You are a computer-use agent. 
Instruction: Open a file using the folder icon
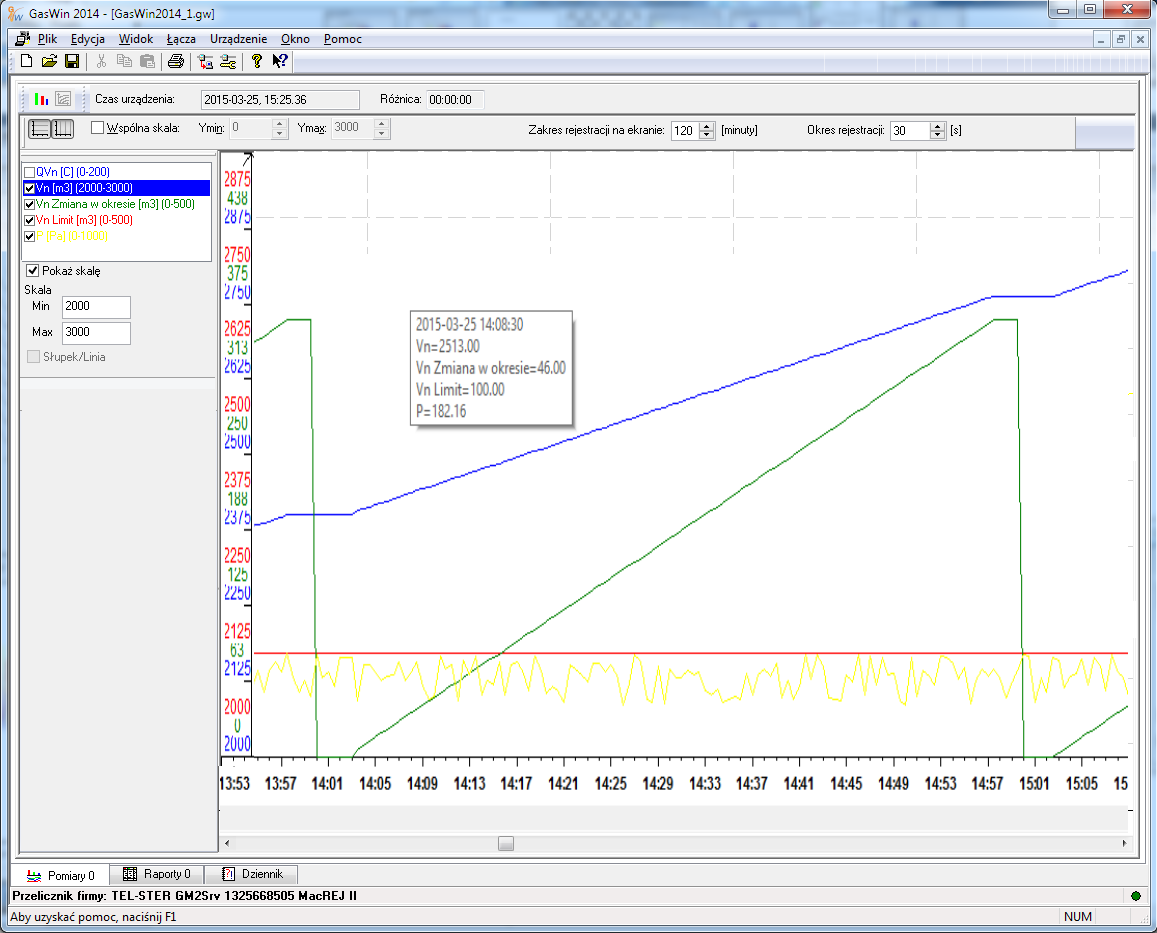point(49,61)
